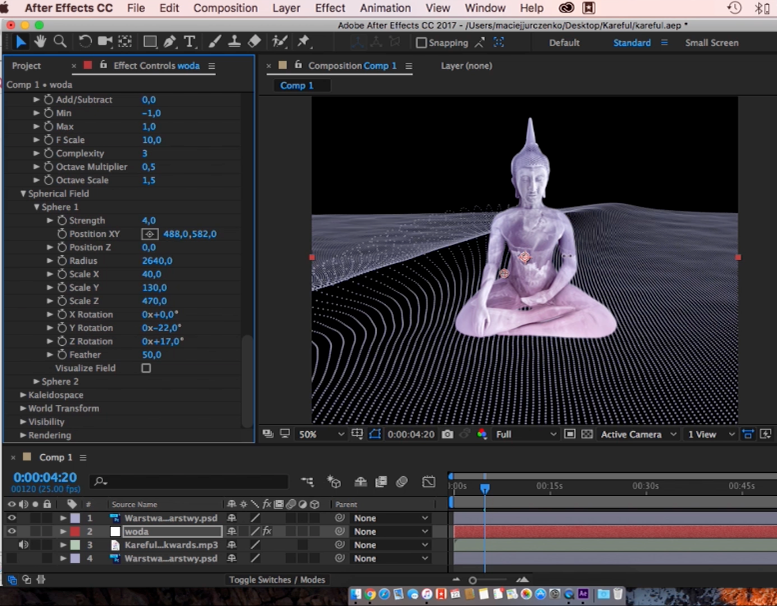Expand Kaleidospace group
The height and width of the screenshot is (606, 777).
pyautogui.click(x=23, y=395)
